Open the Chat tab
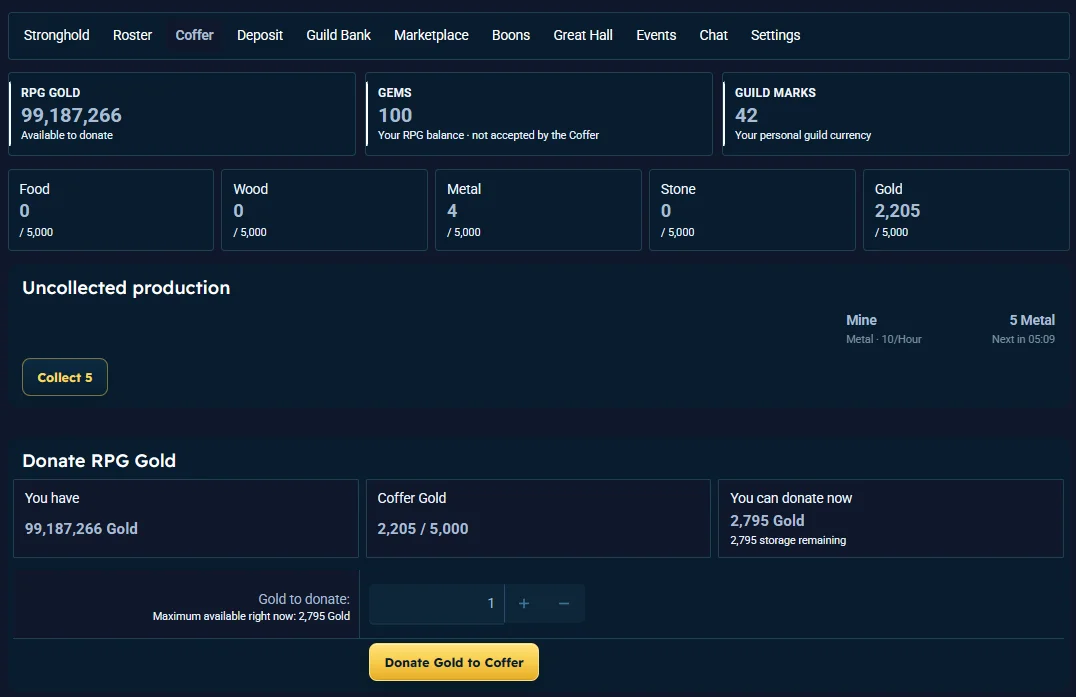The image size is (1076, 697). 714,35
